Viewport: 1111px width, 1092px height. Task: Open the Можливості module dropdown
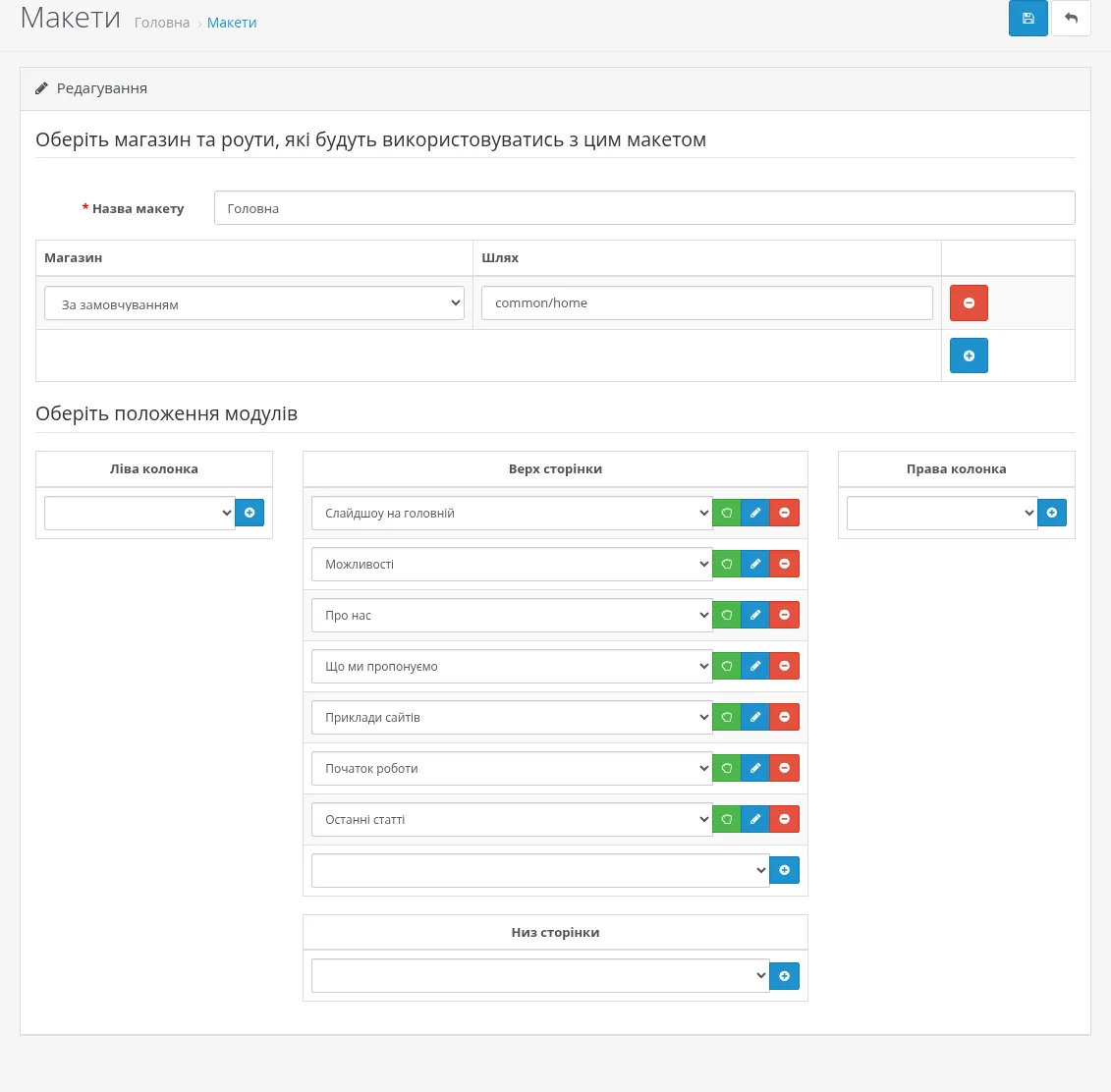(512, 564)
